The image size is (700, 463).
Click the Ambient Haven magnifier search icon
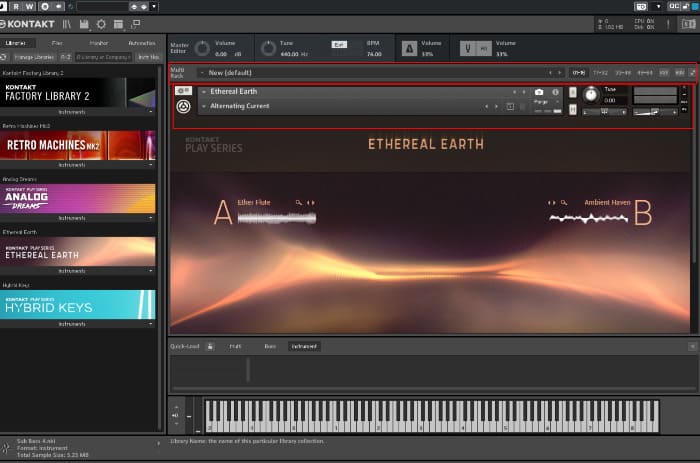(x=564, y=203)
